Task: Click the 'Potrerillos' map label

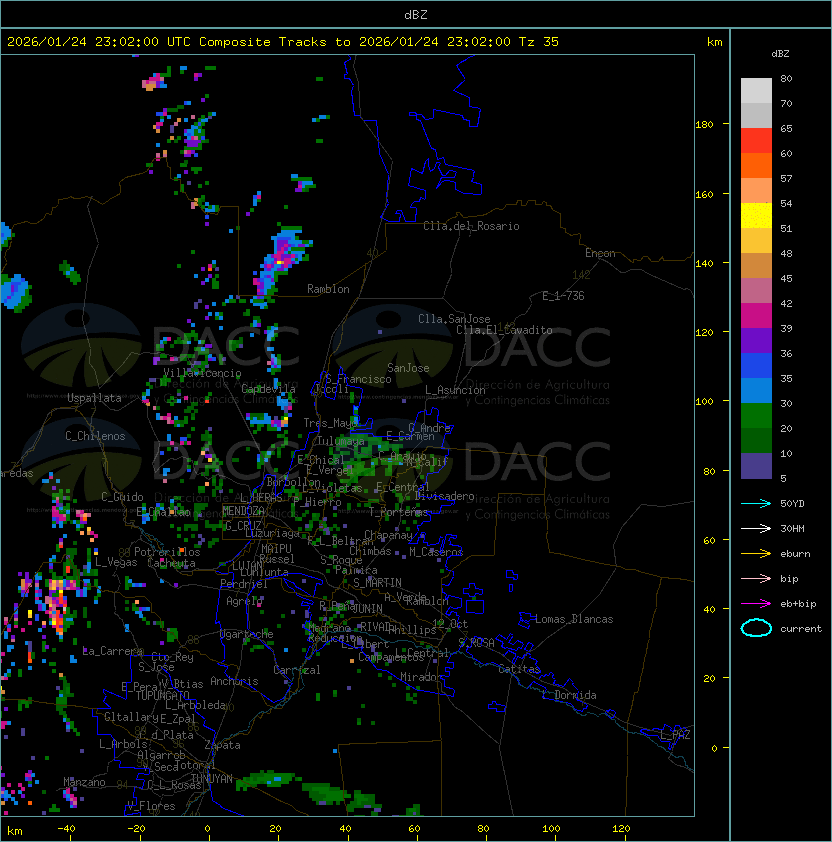Action: tap(167, 552)
